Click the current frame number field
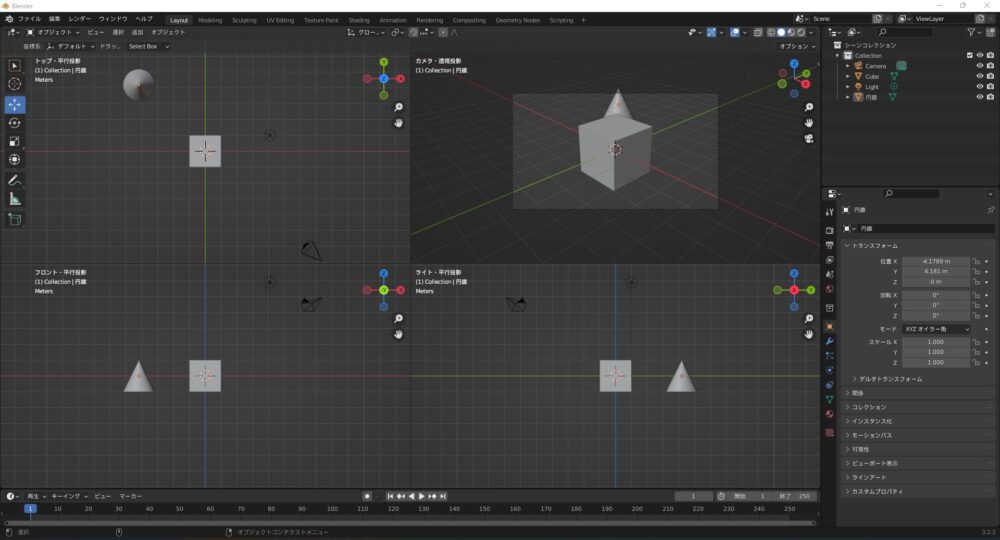 [693, 496]
